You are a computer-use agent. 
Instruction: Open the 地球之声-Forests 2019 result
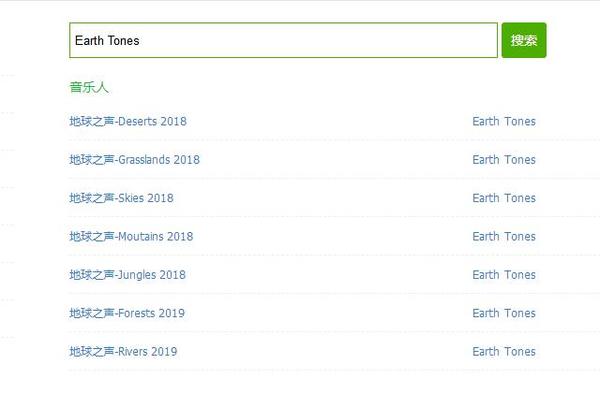[x=127, y=313]
